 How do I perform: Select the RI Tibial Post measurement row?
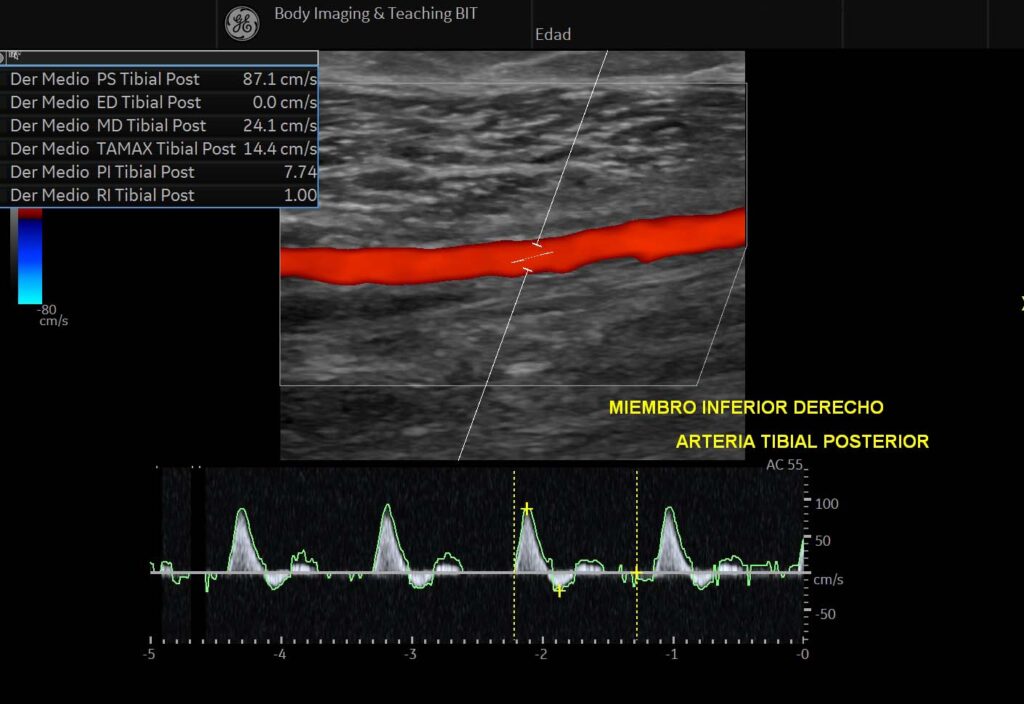click(x=160, y=195)
